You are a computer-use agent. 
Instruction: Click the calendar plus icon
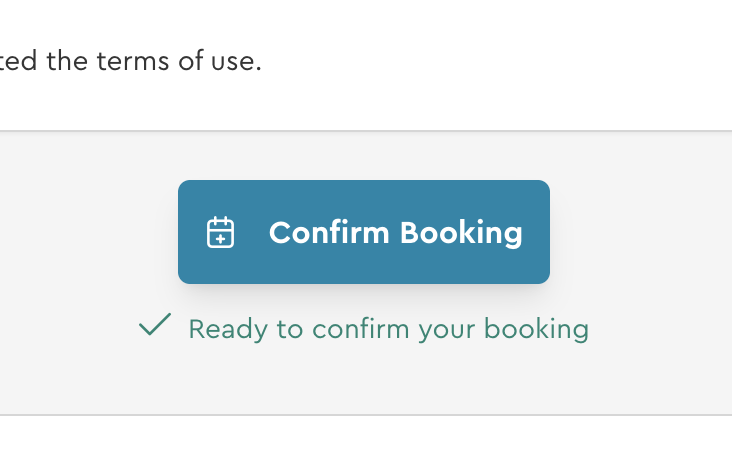220,233
